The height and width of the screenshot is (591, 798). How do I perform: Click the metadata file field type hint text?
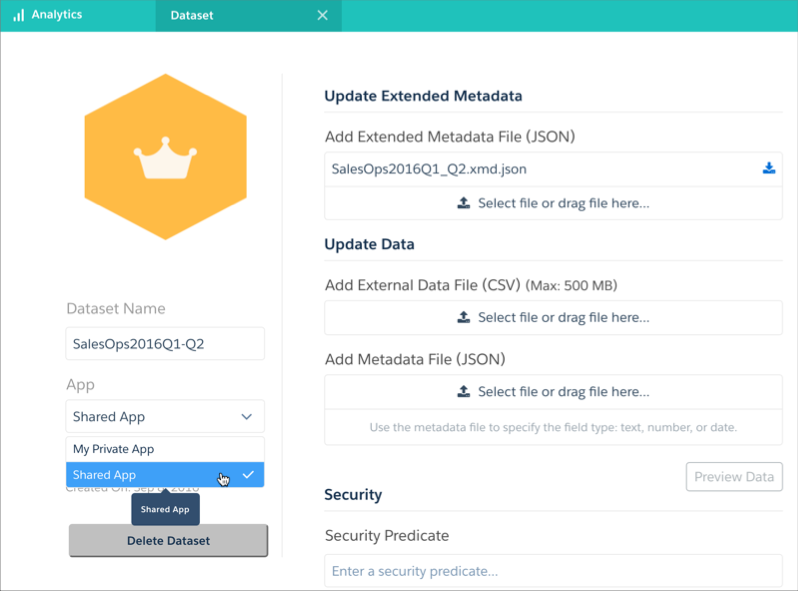point(553,427)
